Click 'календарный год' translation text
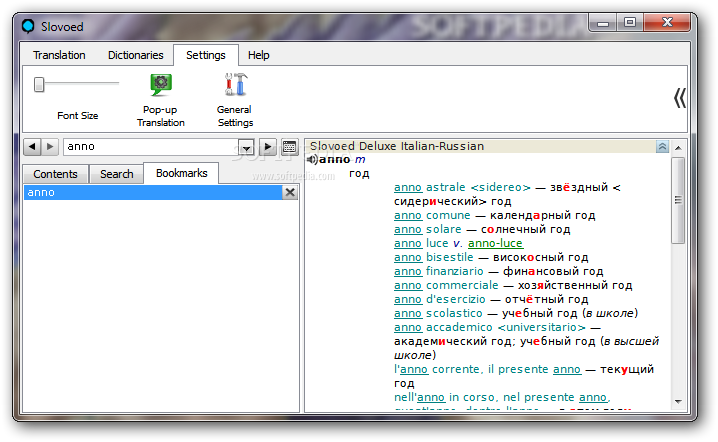718x442 pixels. [542, 215]
